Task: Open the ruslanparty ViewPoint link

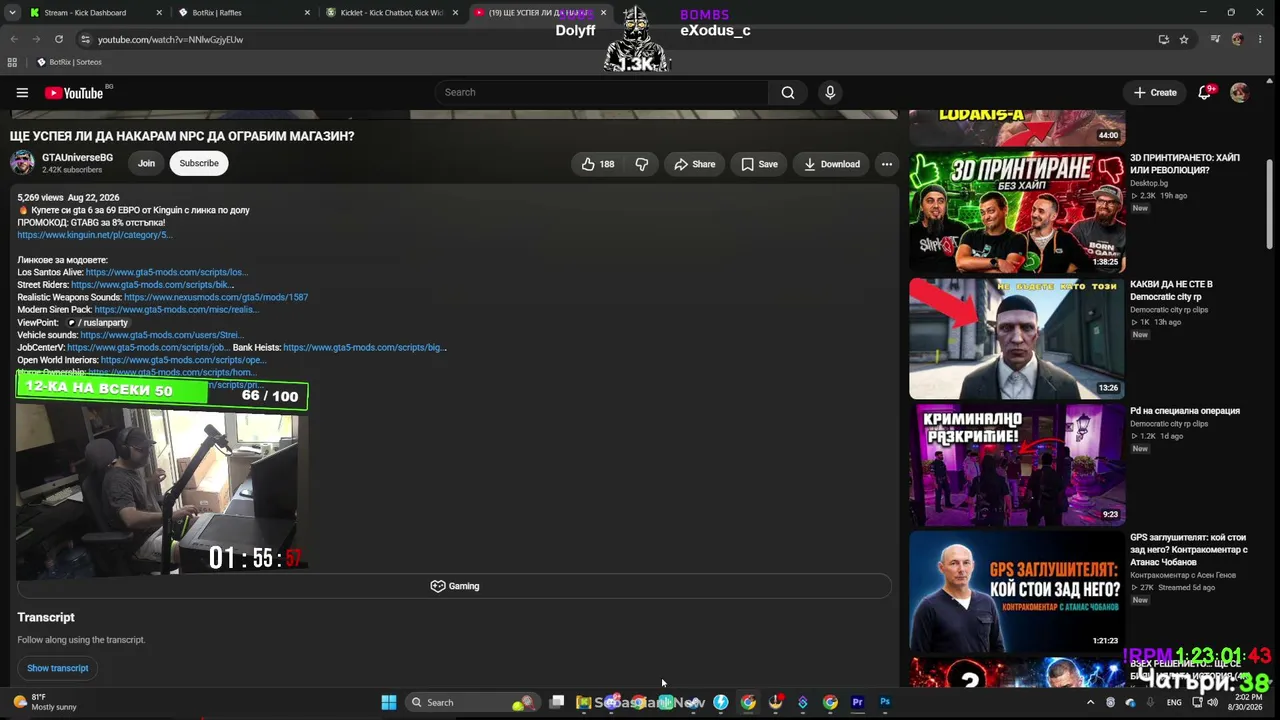Action: [97, 323]
